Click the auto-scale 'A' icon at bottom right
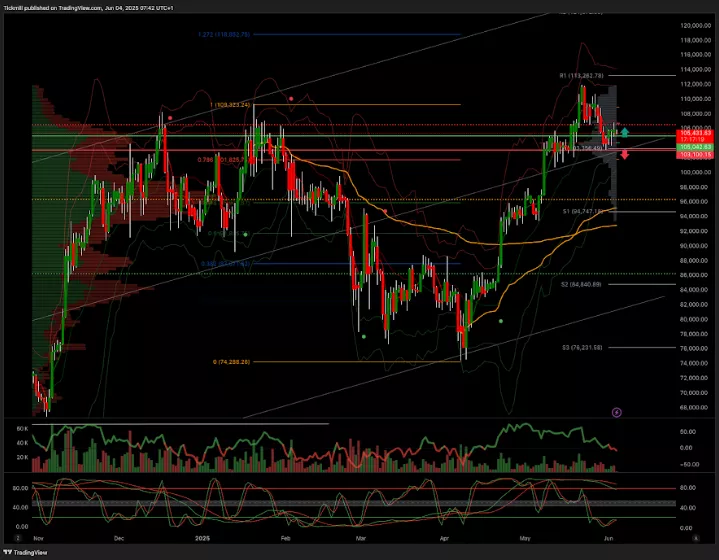 [696, 537]
